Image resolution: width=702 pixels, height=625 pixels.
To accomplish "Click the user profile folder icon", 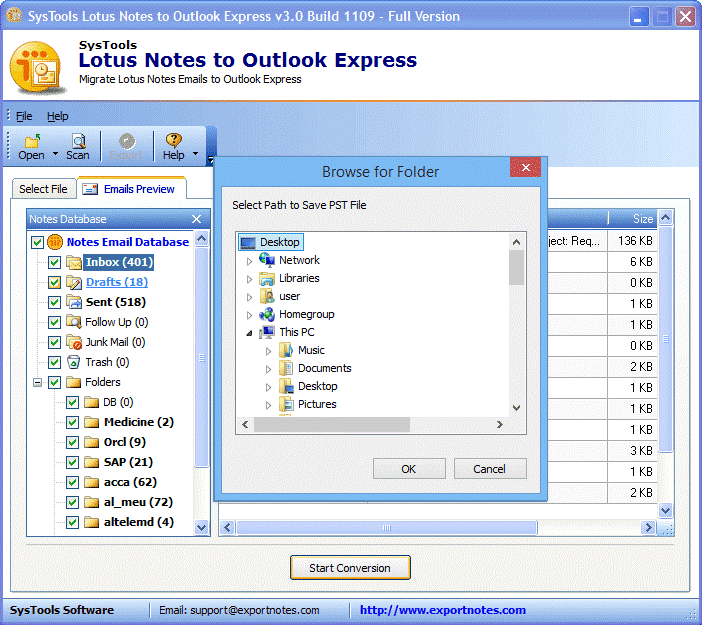I will click(267, 296).
